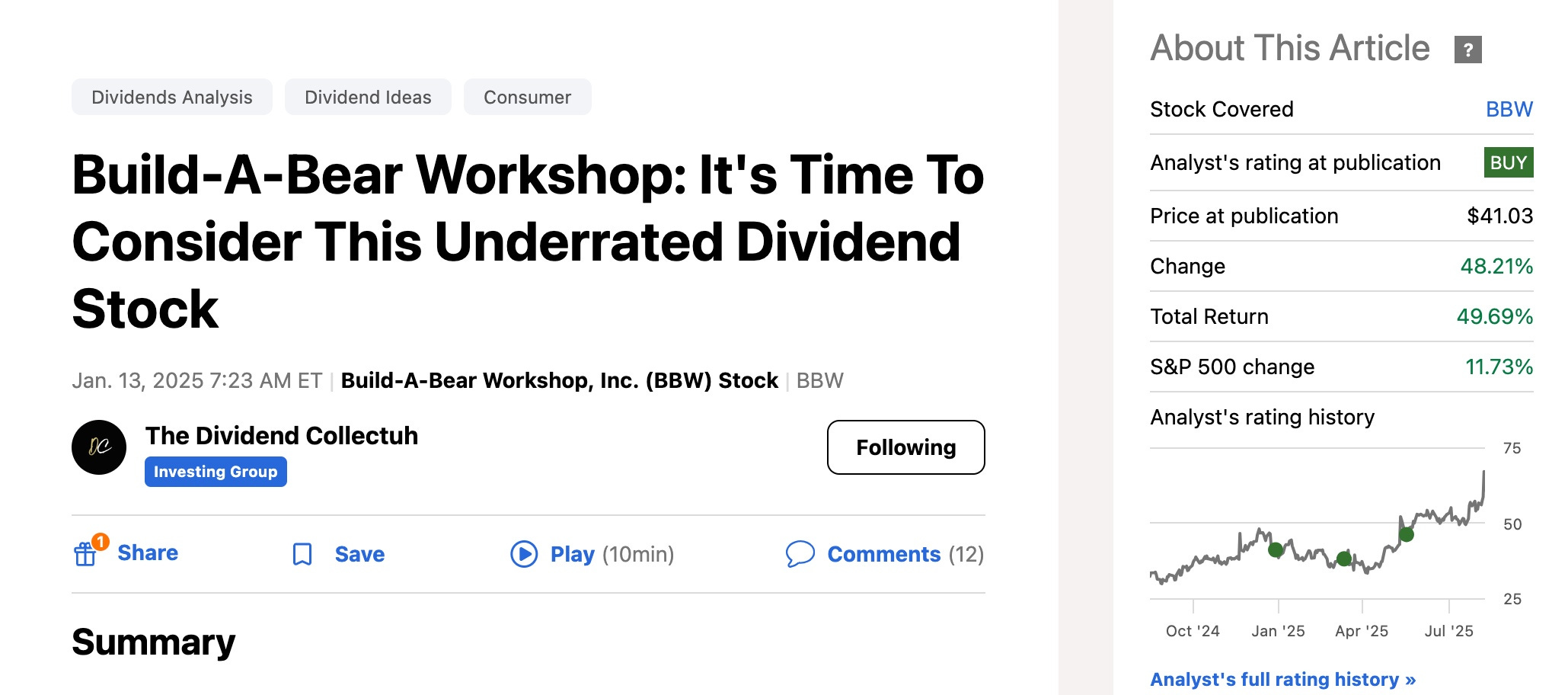Click the green BUY rating badge
Screen dimensions: 1568x695
(1509, 162)
